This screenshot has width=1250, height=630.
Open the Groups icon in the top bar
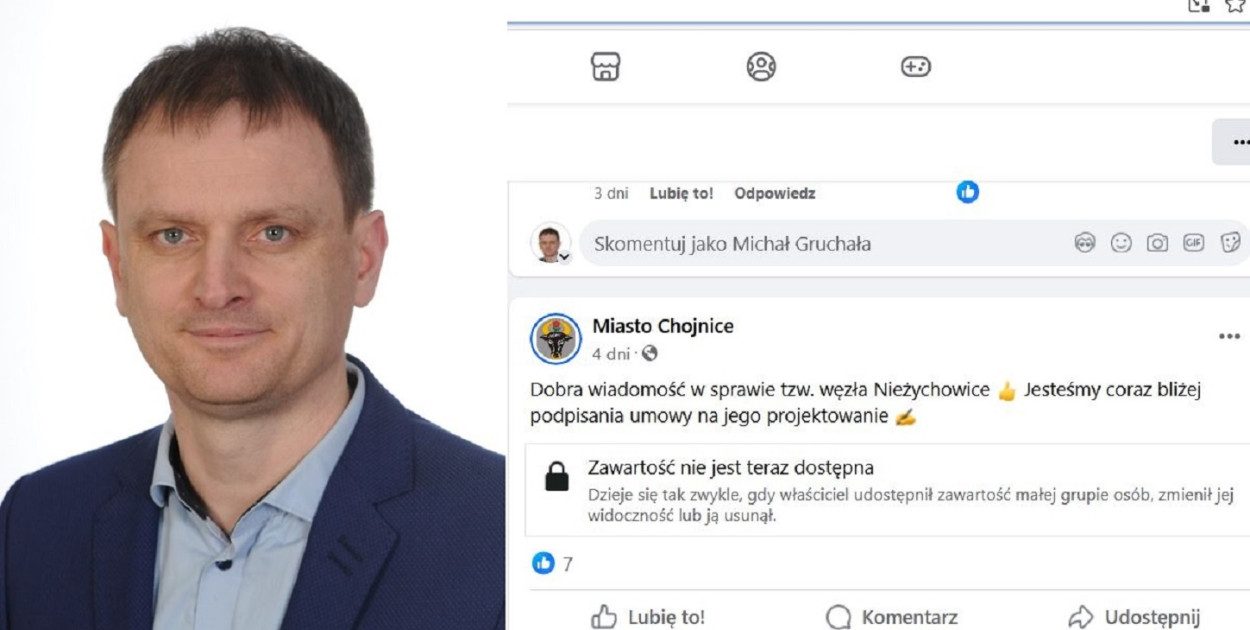tap(761, 67)
